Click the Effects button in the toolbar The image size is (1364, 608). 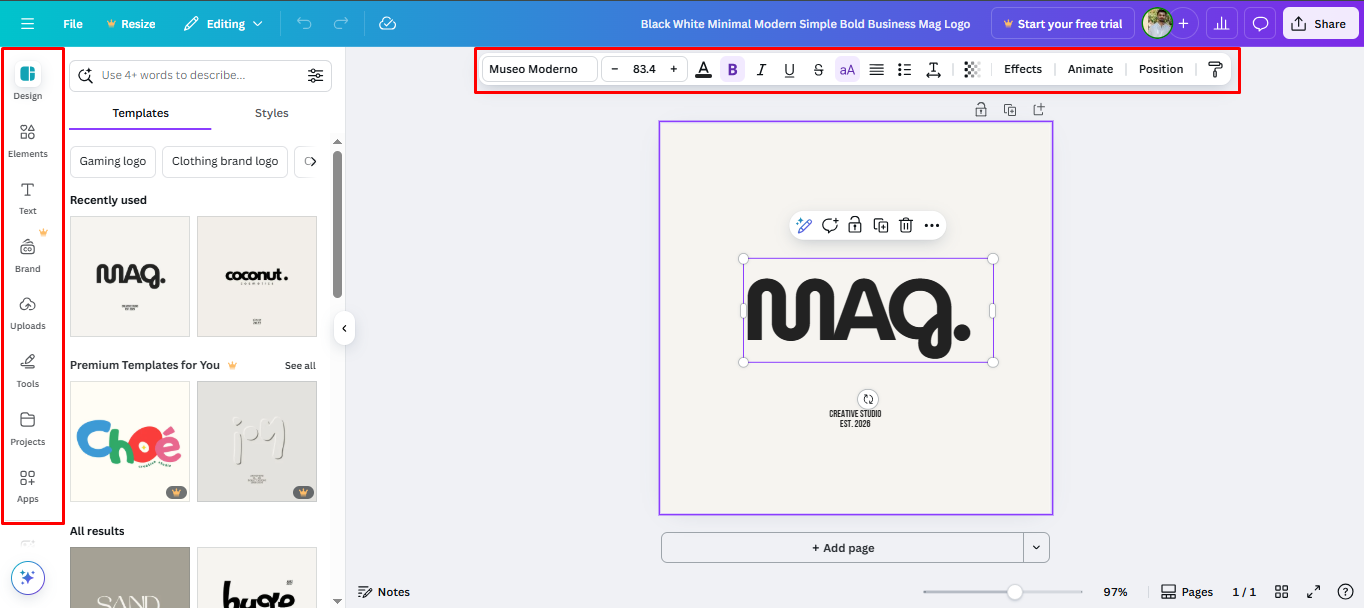tap(1022, 69)
